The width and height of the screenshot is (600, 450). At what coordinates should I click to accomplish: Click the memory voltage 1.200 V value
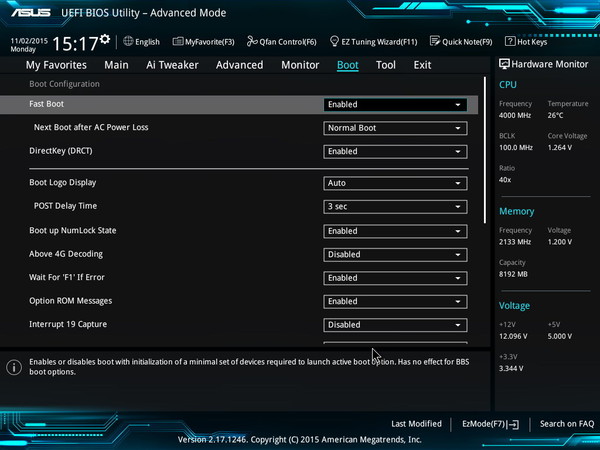click(x=560, y=242)
